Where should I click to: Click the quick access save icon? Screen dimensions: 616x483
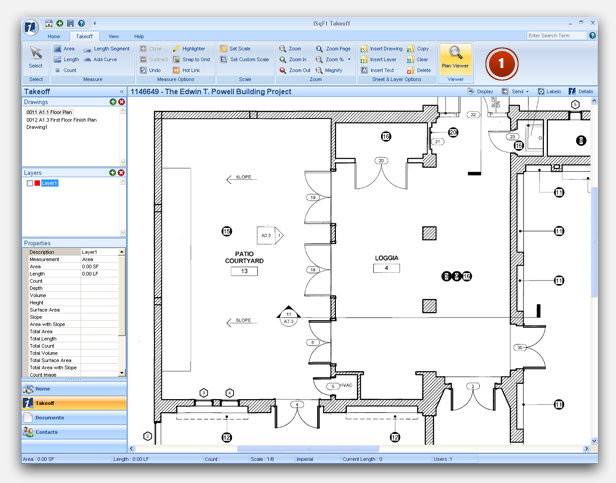point(70,24)
